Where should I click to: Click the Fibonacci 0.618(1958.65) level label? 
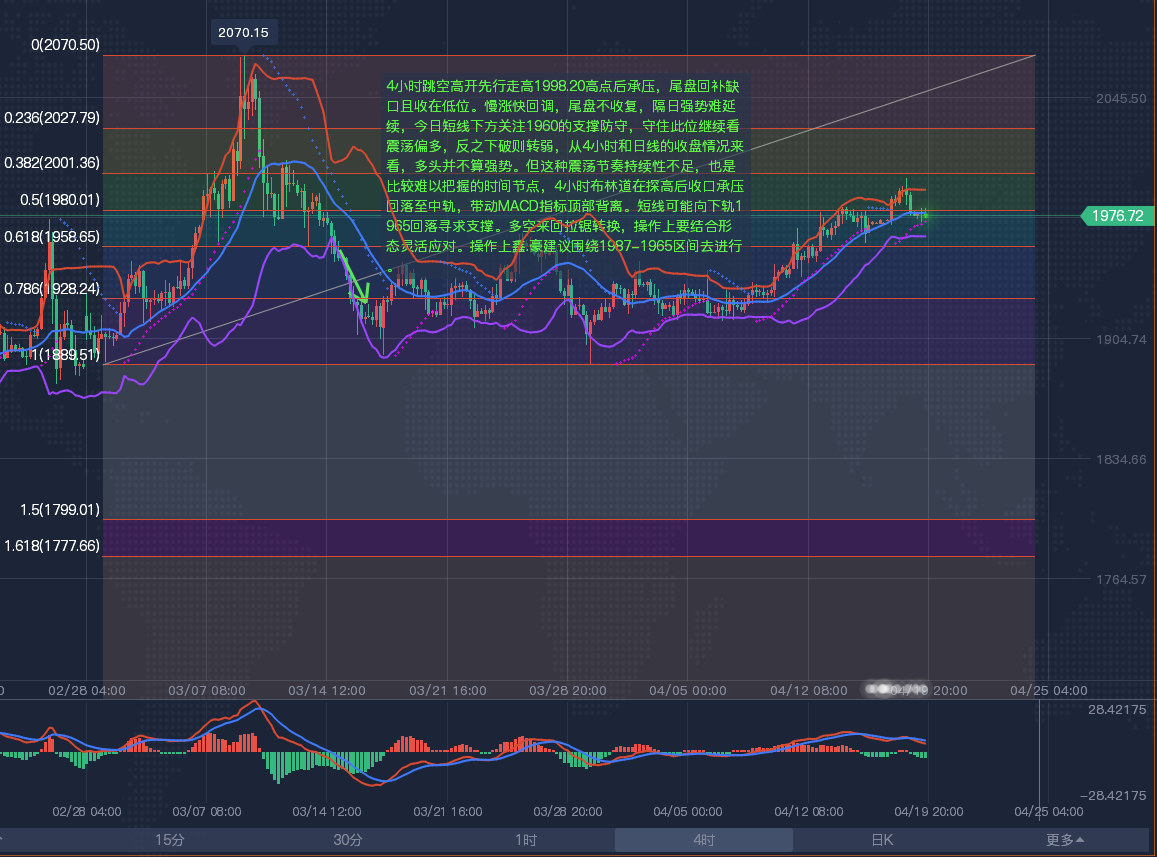(x=52, y=237)
